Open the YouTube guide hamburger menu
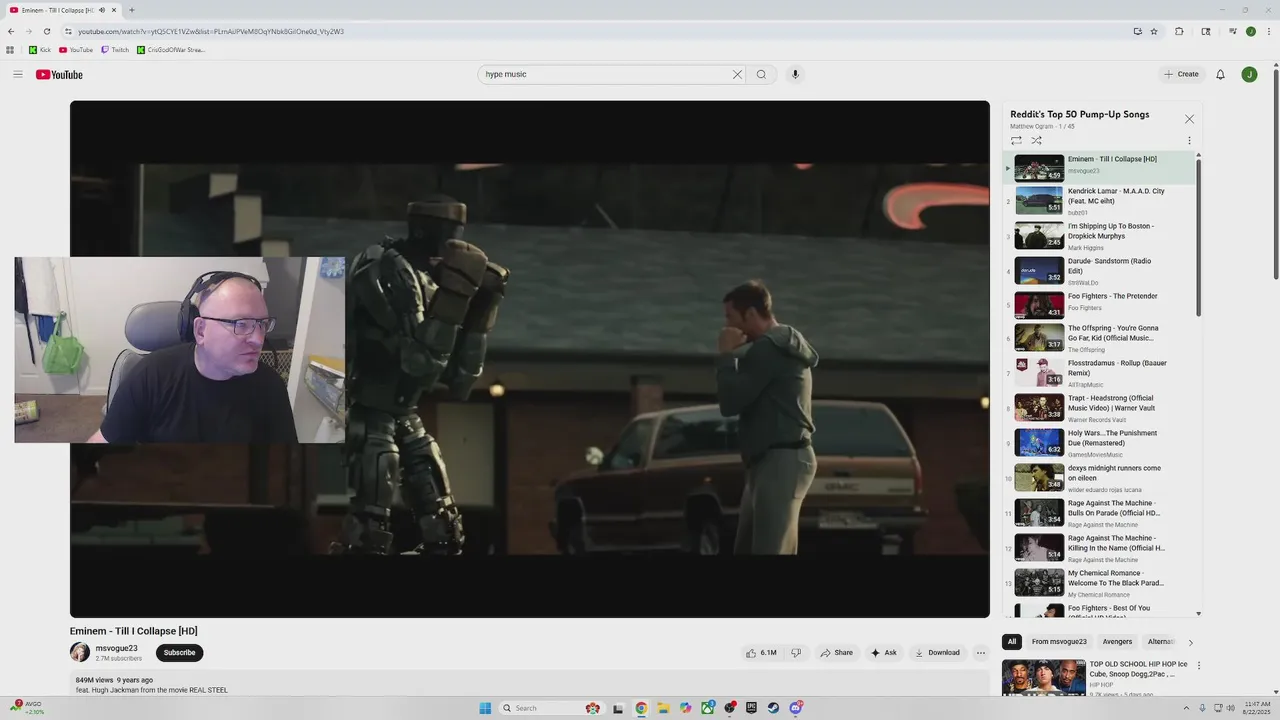Image resolution: width=1280 pixels, height=720 pixels. (17, 74)
